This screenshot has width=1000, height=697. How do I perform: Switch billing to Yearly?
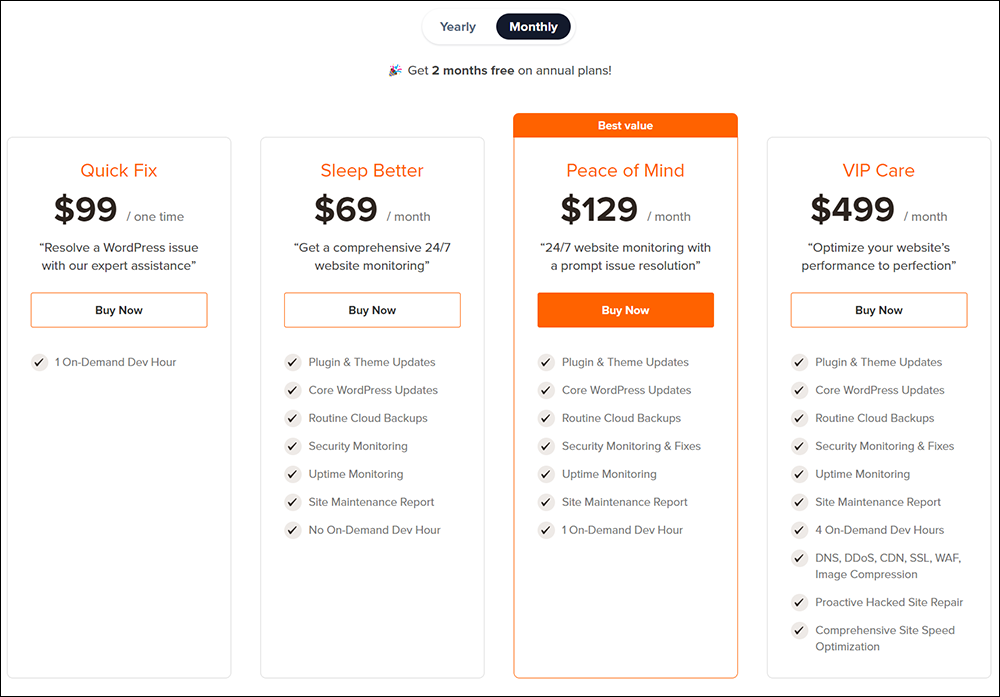point(458,26)
